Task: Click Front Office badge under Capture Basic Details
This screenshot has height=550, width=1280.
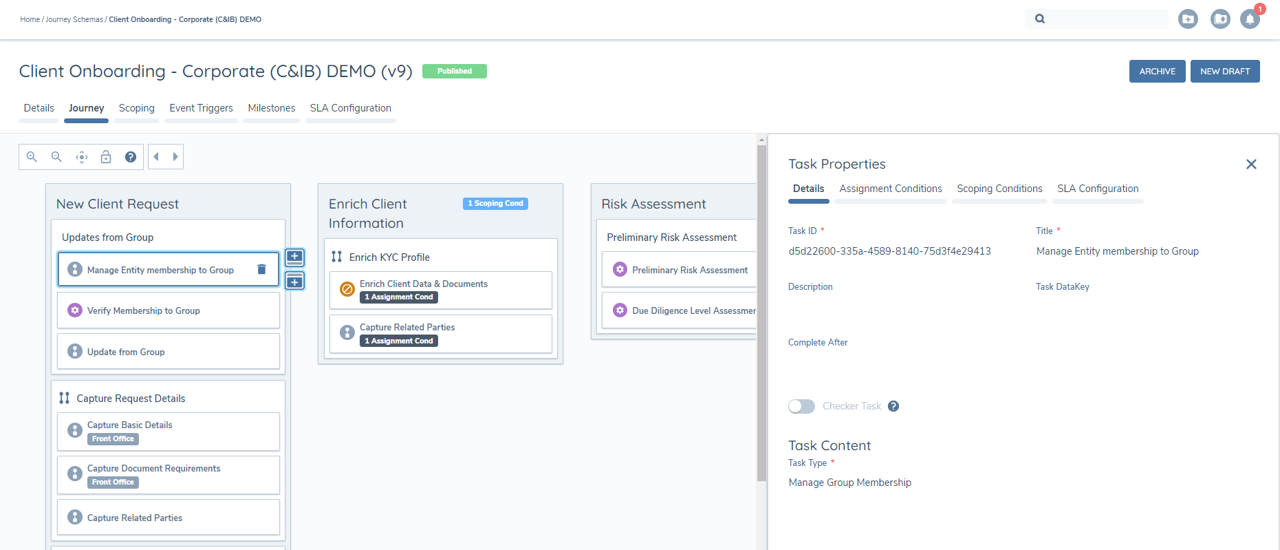Action: (113, 439)
